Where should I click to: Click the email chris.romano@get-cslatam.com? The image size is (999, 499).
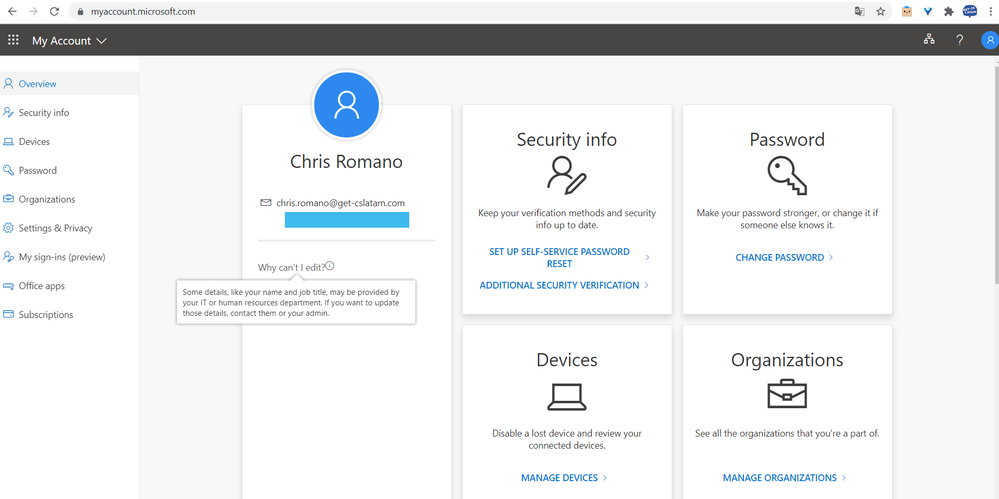tap(341, 203)
